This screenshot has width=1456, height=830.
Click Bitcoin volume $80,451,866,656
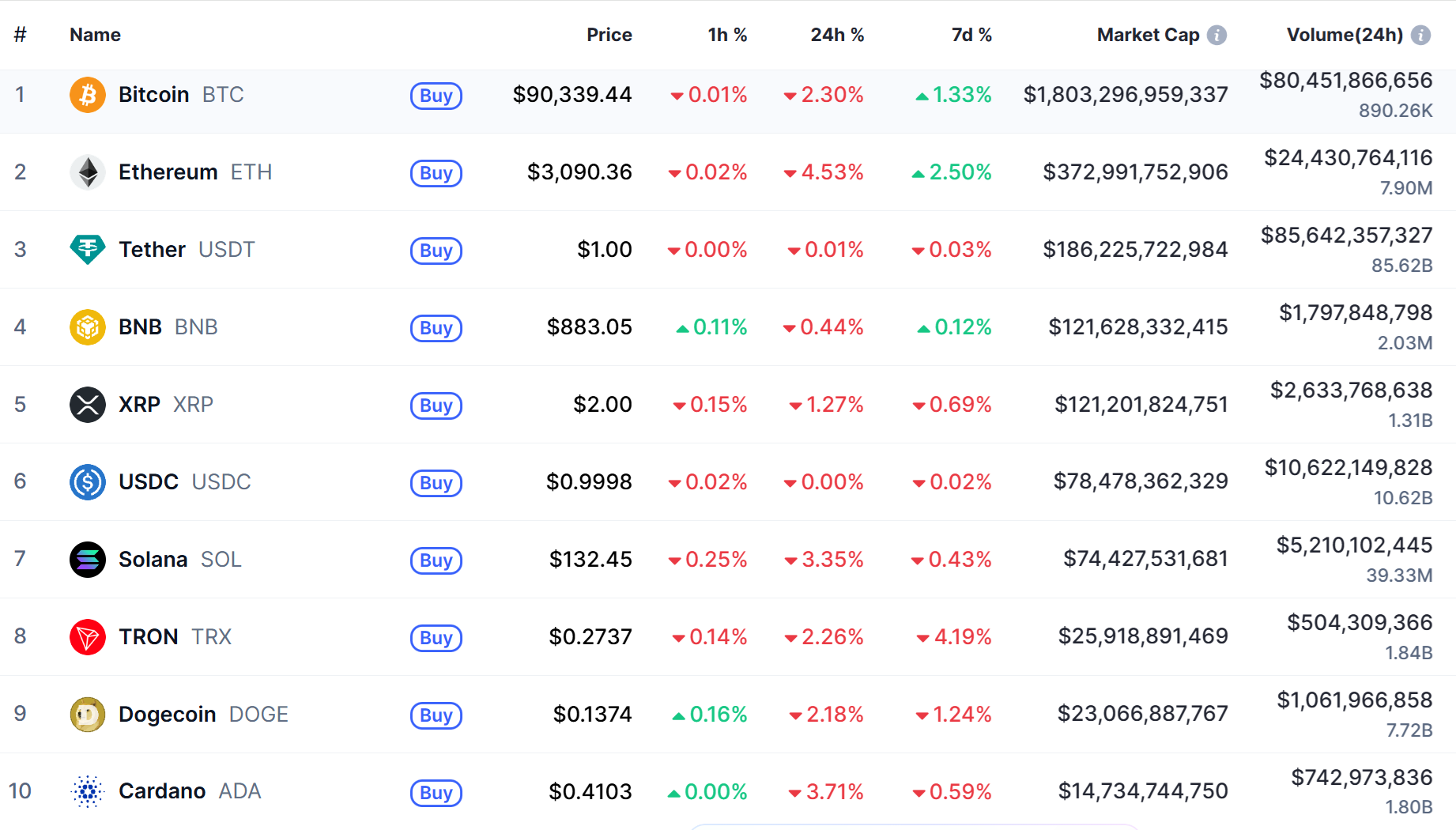point(1346,81)
